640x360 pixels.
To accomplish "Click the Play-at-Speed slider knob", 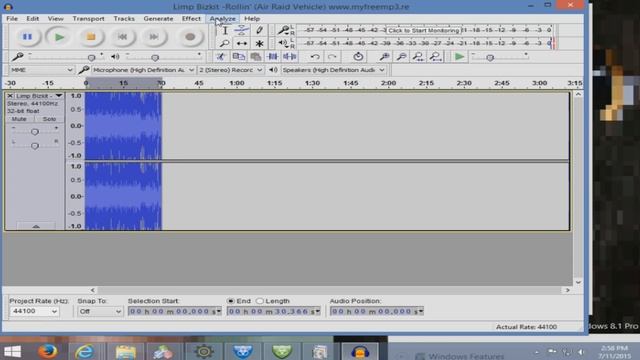I will 490,58.
